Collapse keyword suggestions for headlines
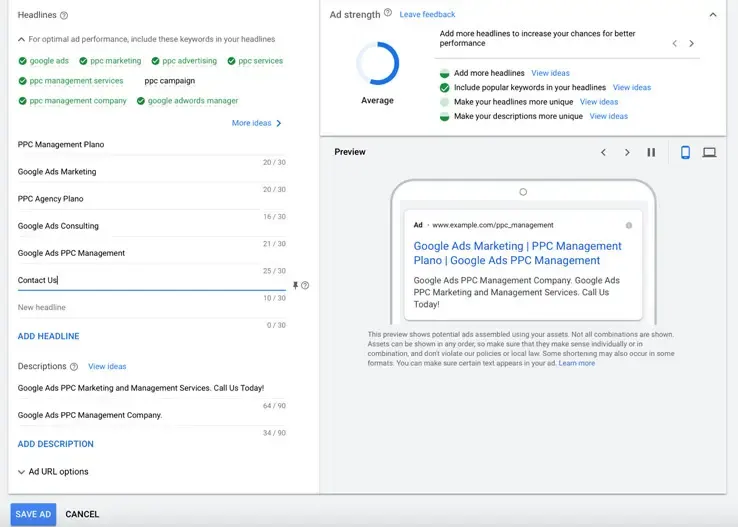Viewport: 738px width, 527px height. point(21,40)
